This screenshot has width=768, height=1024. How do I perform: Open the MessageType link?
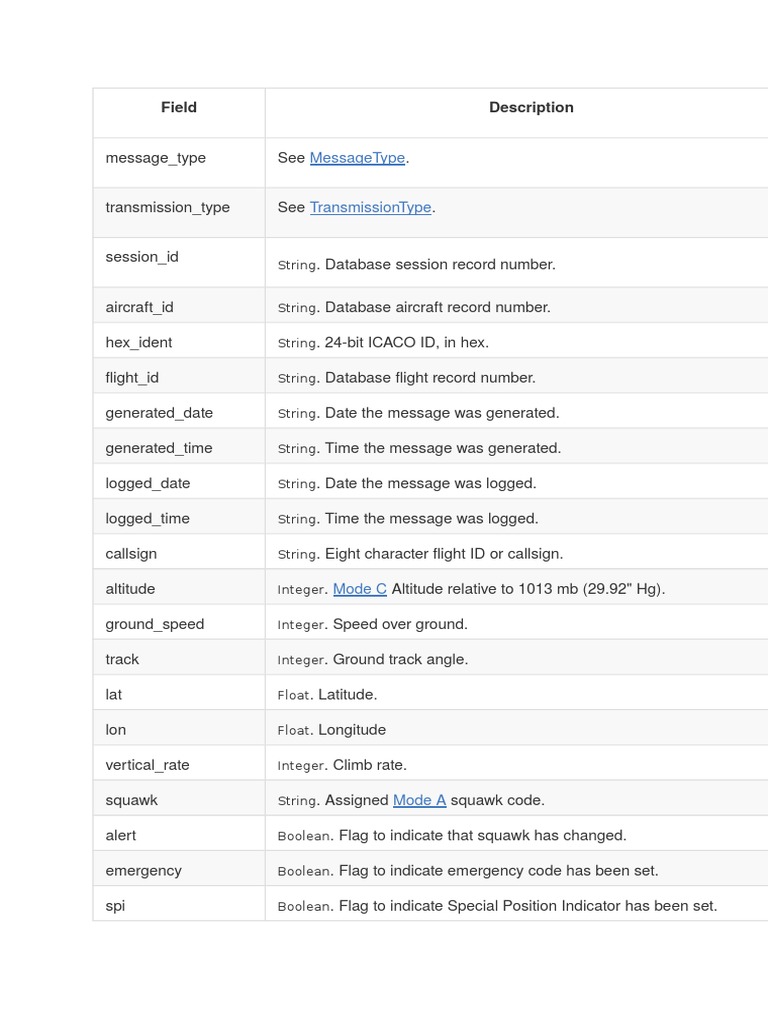click(357, 158)
